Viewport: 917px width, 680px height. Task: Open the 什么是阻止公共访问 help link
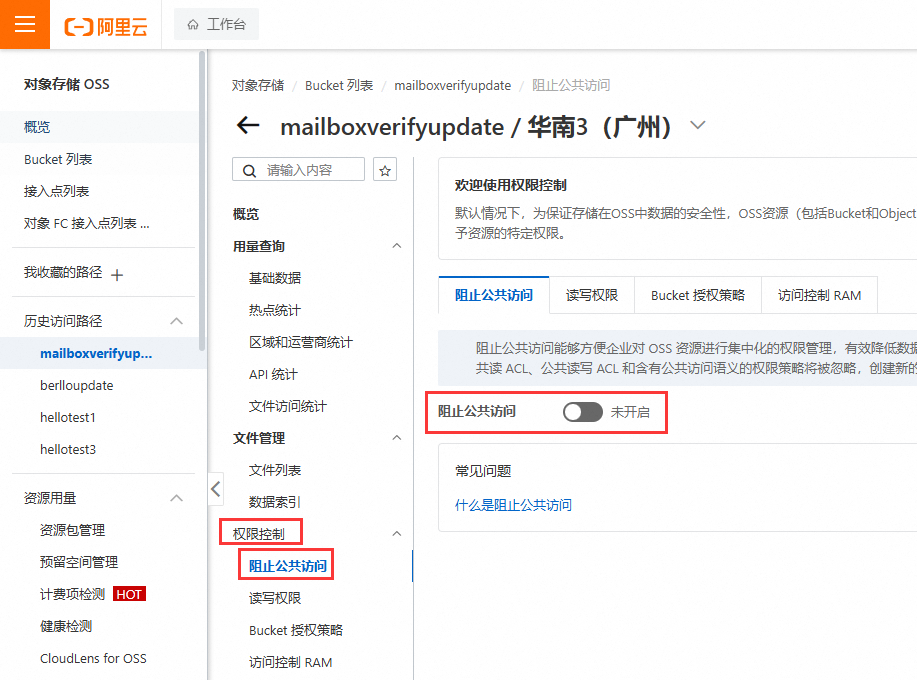(513, 505)
